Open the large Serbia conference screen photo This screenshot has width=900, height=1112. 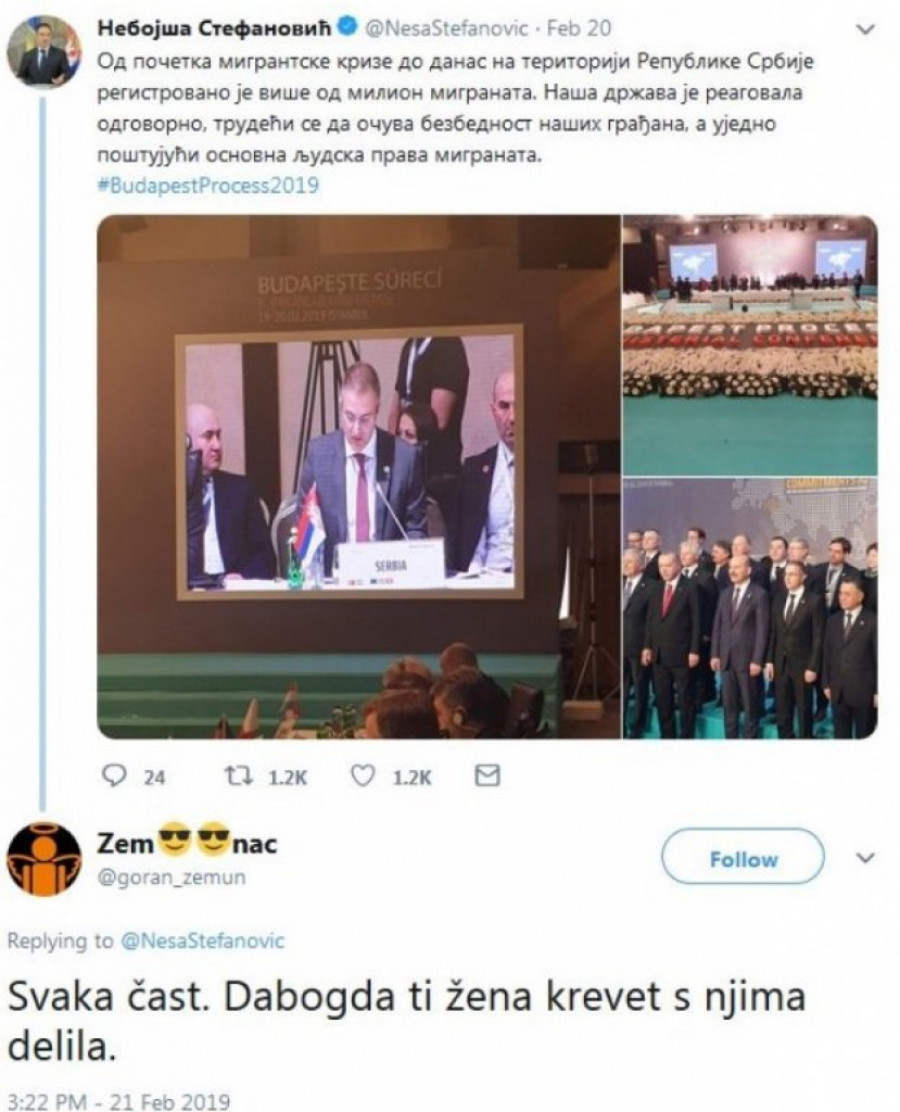pyautogui.click(x=358, y=477)
